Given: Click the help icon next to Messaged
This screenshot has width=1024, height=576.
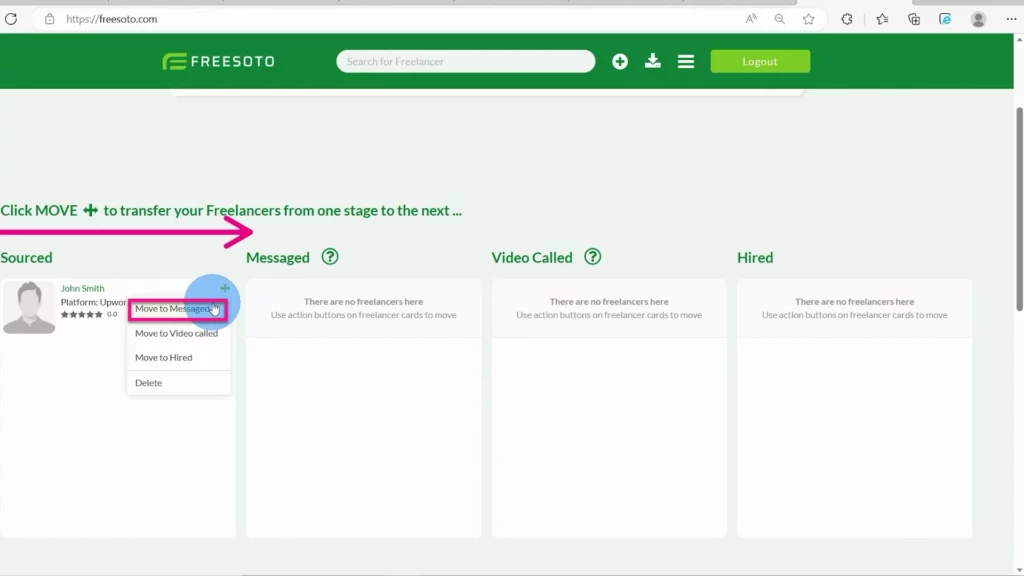Looking at the screenshot, I should coord(330,257).
